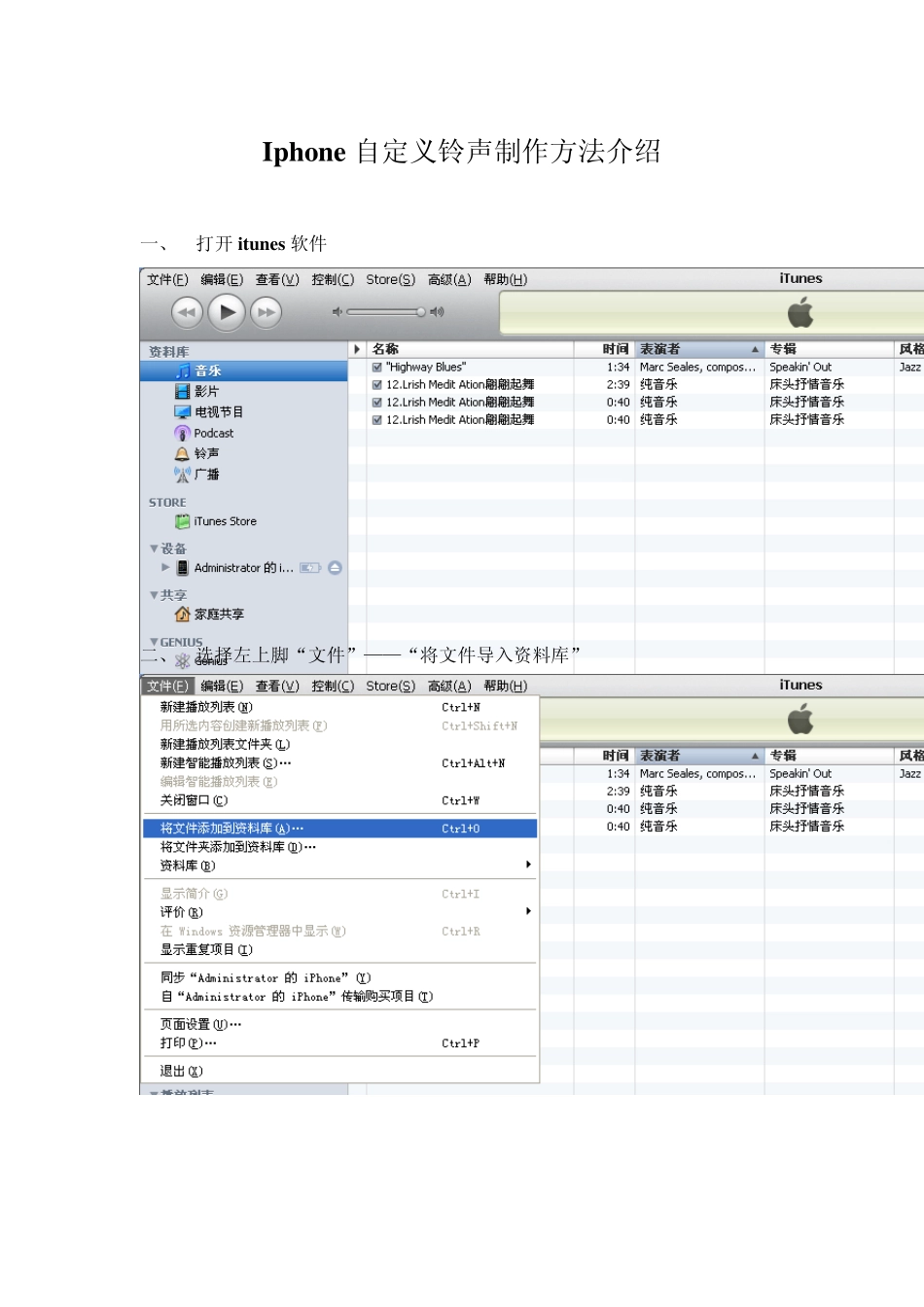Screen dimensions: 924x1307
Task: Close the highlighted 文件(F) menu in lower iTunes
Action: click(x=167, y=687)
